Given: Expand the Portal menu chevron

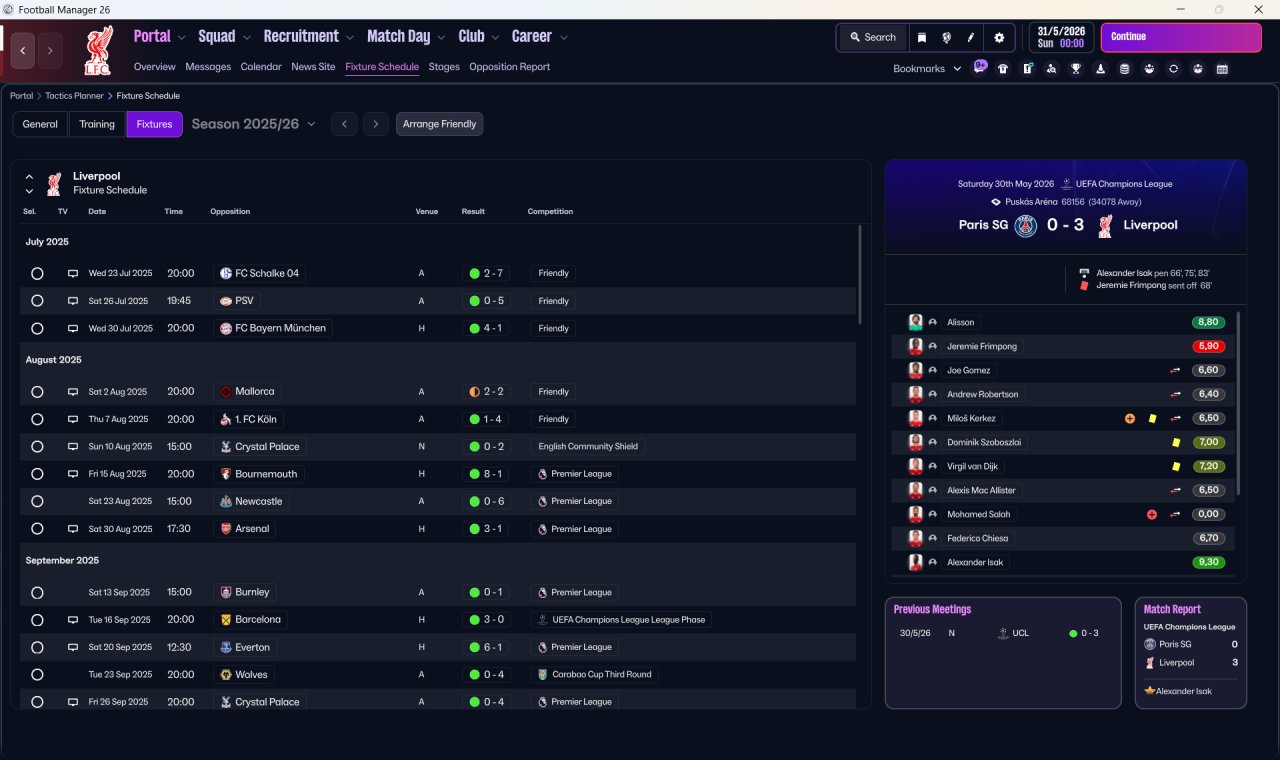Looking at the screenshot, I should 181,38.
